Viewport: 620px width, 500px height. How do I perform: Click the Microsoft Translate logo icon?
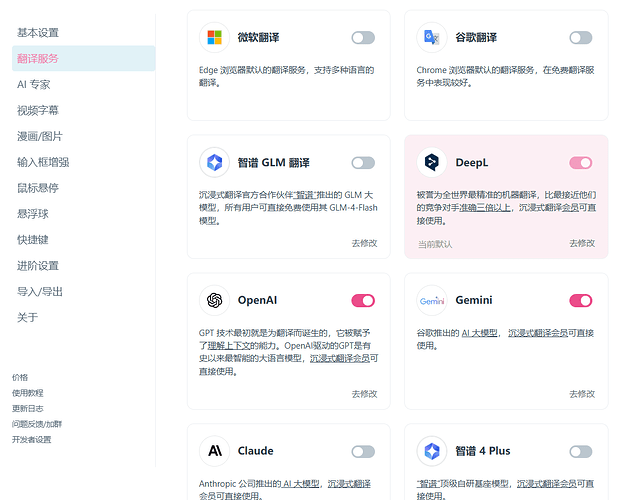(x=214, y=38)
